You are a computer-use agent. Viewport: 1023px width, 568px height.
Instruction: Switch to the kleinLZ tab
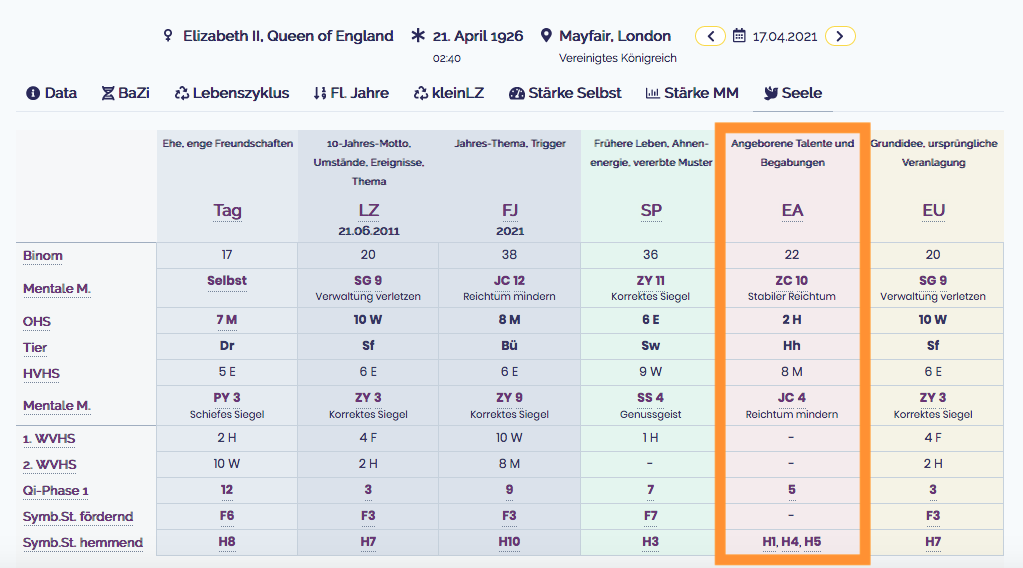[449, 93]
